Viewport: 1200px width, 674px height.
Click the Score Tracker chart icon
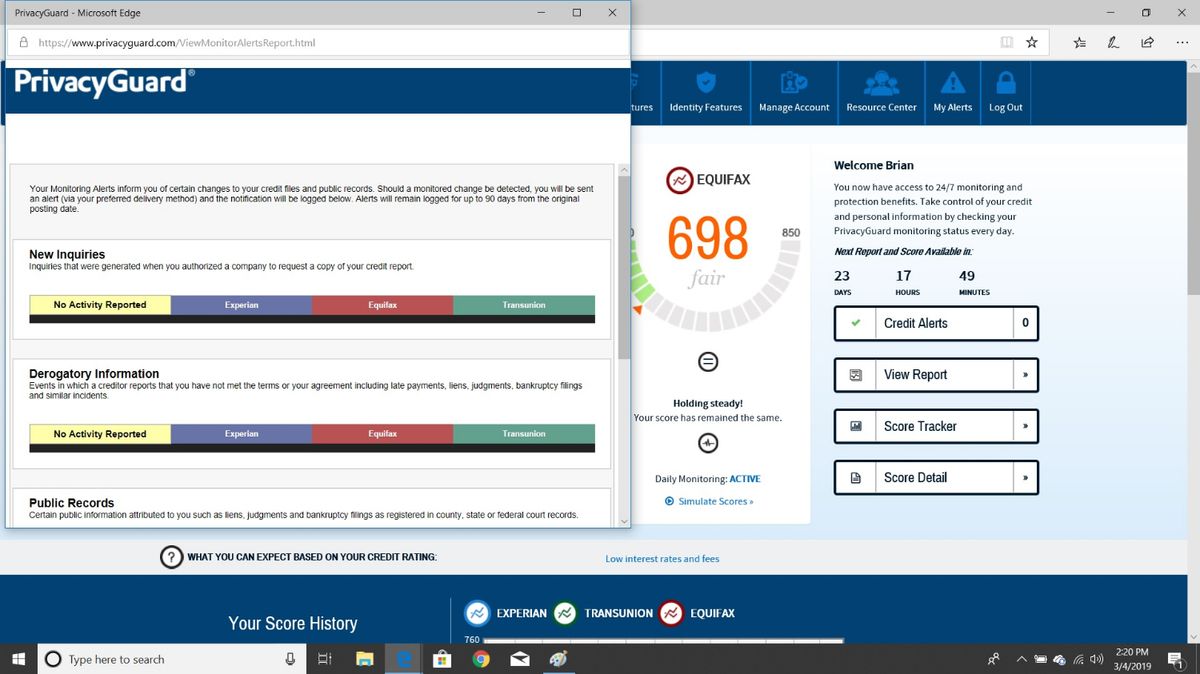(x=855, y=425)
